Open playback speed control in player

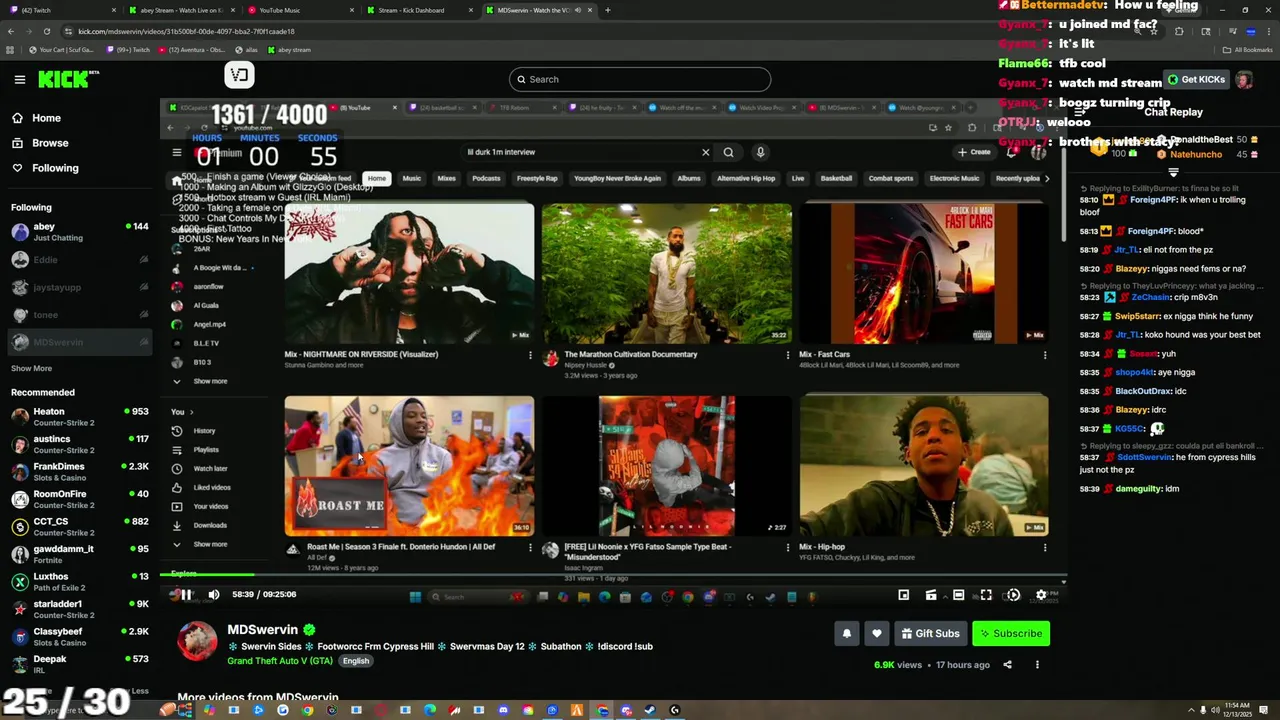coord(1013,595)
